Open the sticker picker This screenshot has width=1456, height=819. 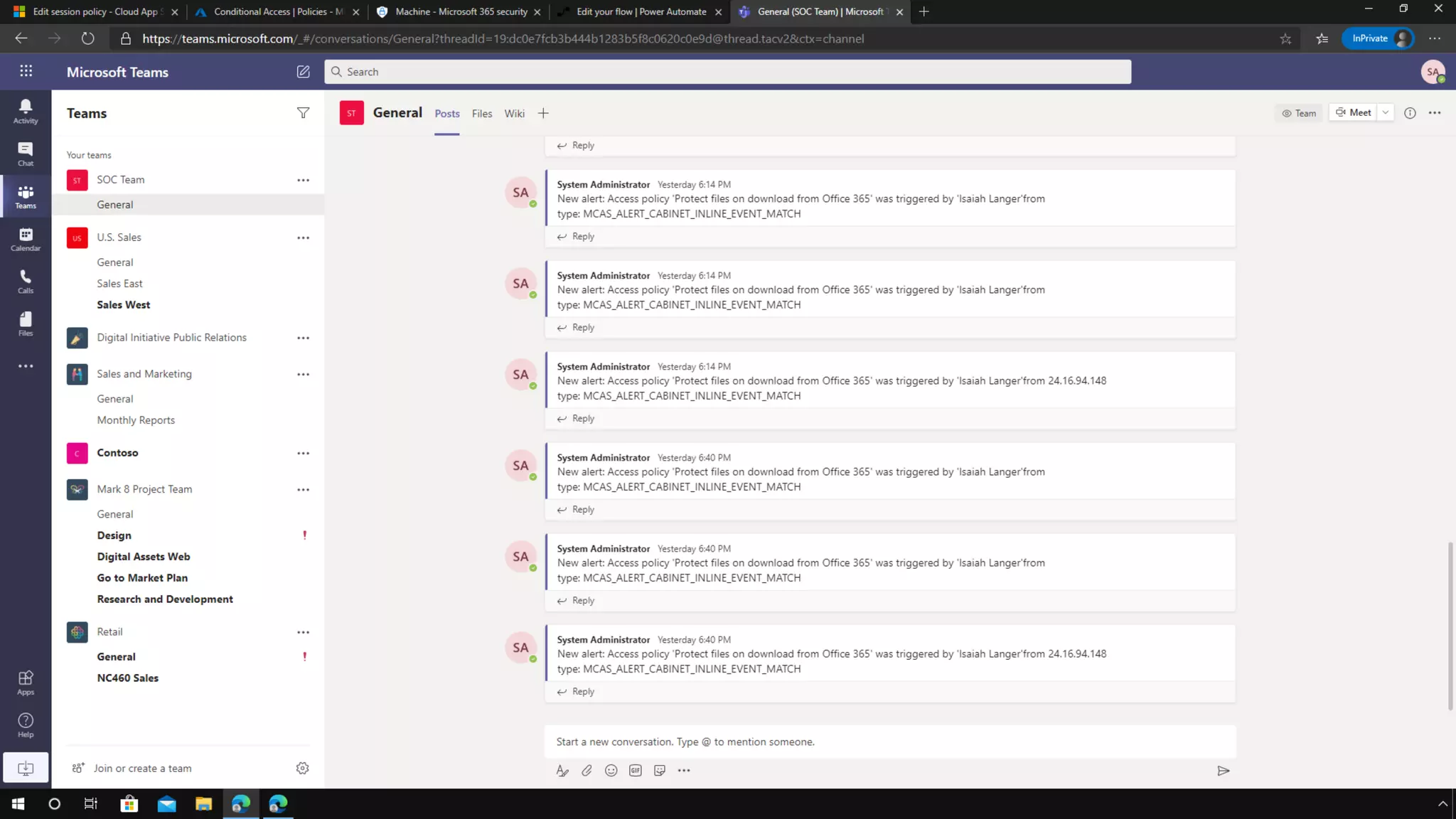[x=660, y=771]
